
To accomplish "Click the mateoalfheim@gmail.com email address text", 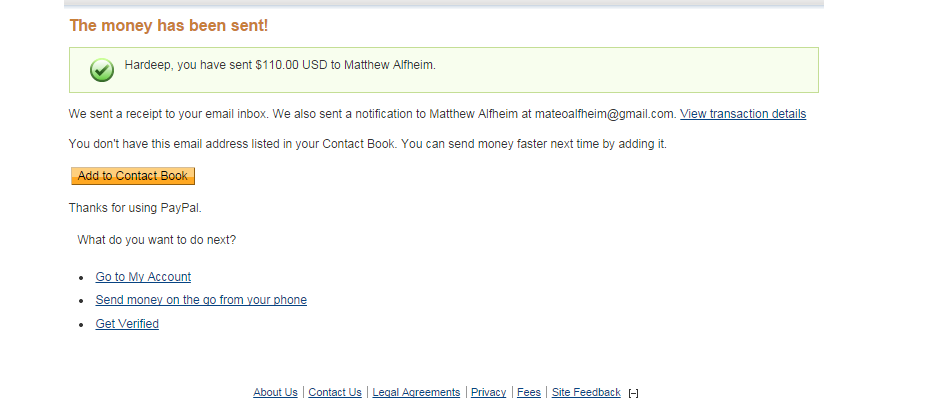I will point(606,114).
